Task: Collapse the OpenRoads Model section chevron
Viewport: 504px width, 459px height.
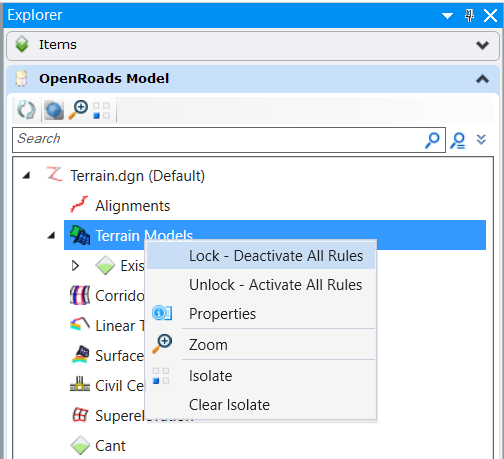Action: click(482, 79)
